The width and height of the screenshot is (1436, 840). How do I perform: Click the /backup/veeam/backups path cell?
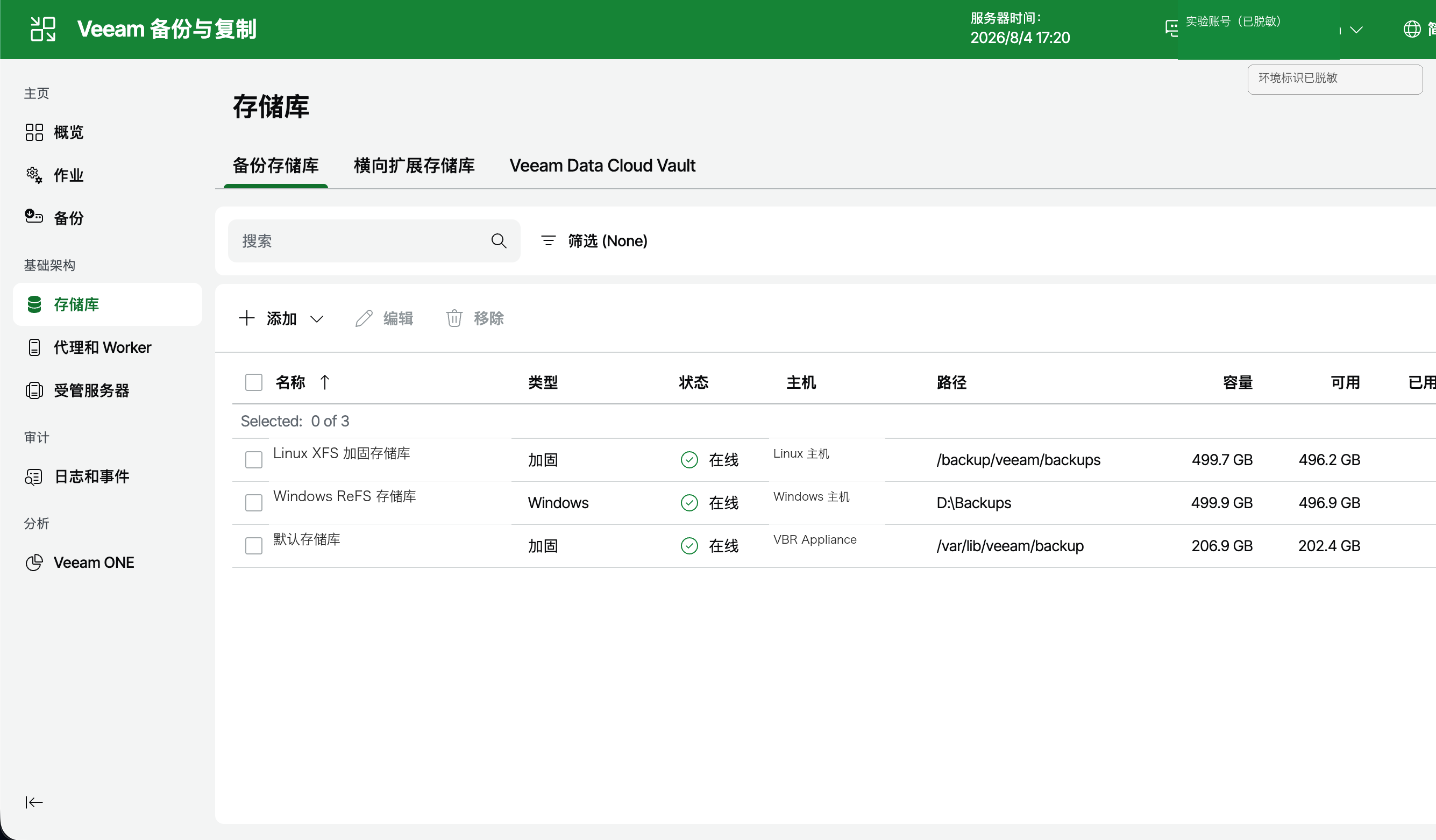(1018, 460)
